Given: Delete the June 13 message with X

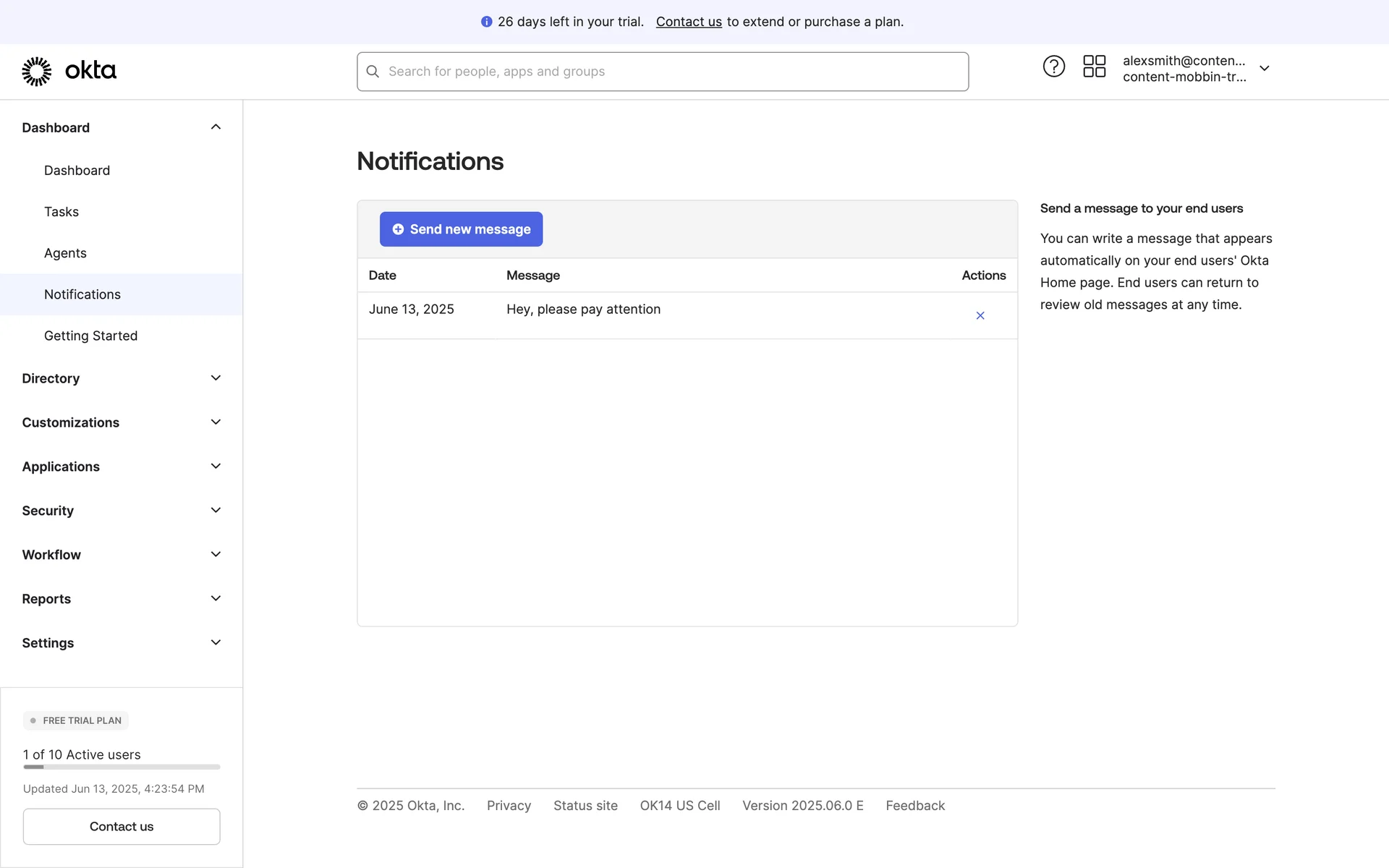Looking at the screenshot, I should pos(980,315).
